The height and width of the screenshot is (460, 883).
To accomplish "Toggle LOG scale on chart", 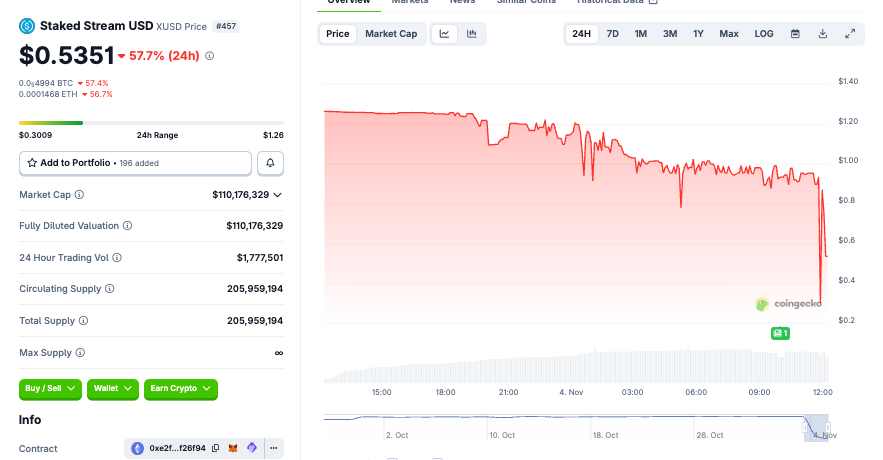I will coord(764,34).
